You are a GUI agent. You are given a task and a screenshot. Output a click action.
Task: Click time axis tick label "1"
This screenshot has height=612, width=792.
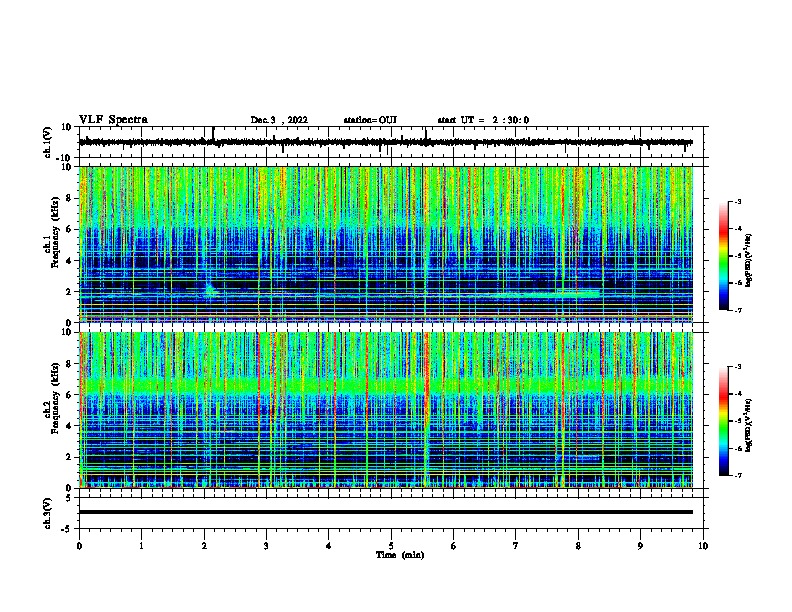pos(141,546)
